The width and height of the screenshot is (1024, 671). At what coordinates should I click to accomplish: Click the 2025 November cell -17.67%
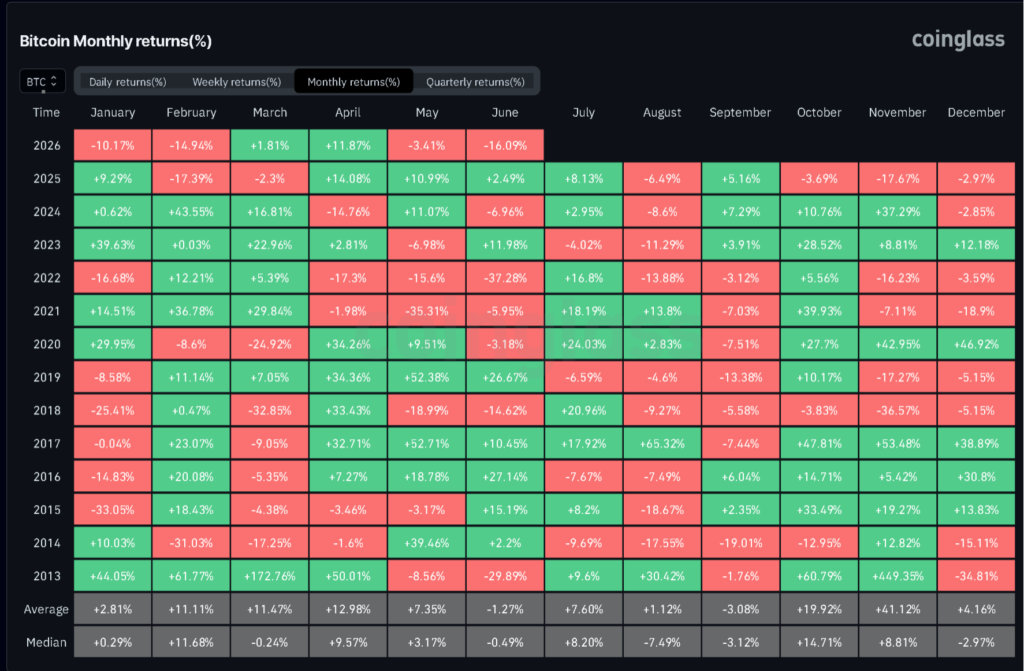point(897,178)
